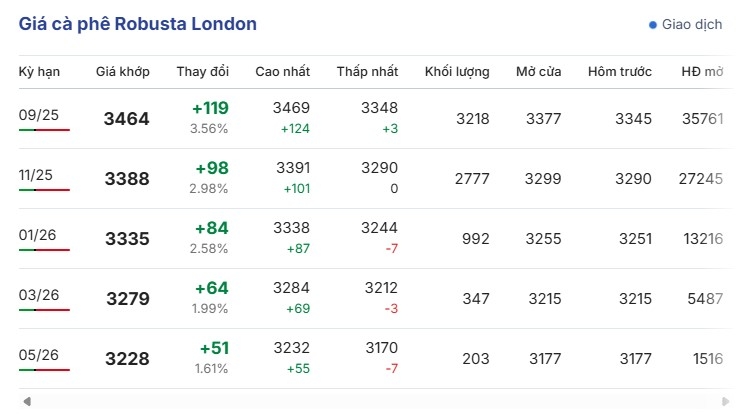Click the horizontal scrollbar track
The image size is (748, 420).
[376, 401]
